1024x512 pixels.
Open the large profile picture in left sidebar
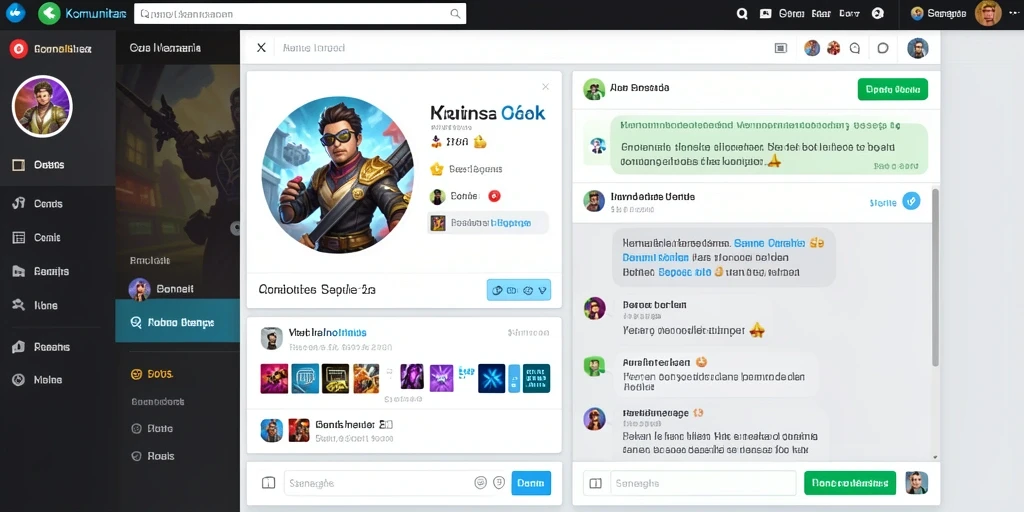[x=42, y=106]
